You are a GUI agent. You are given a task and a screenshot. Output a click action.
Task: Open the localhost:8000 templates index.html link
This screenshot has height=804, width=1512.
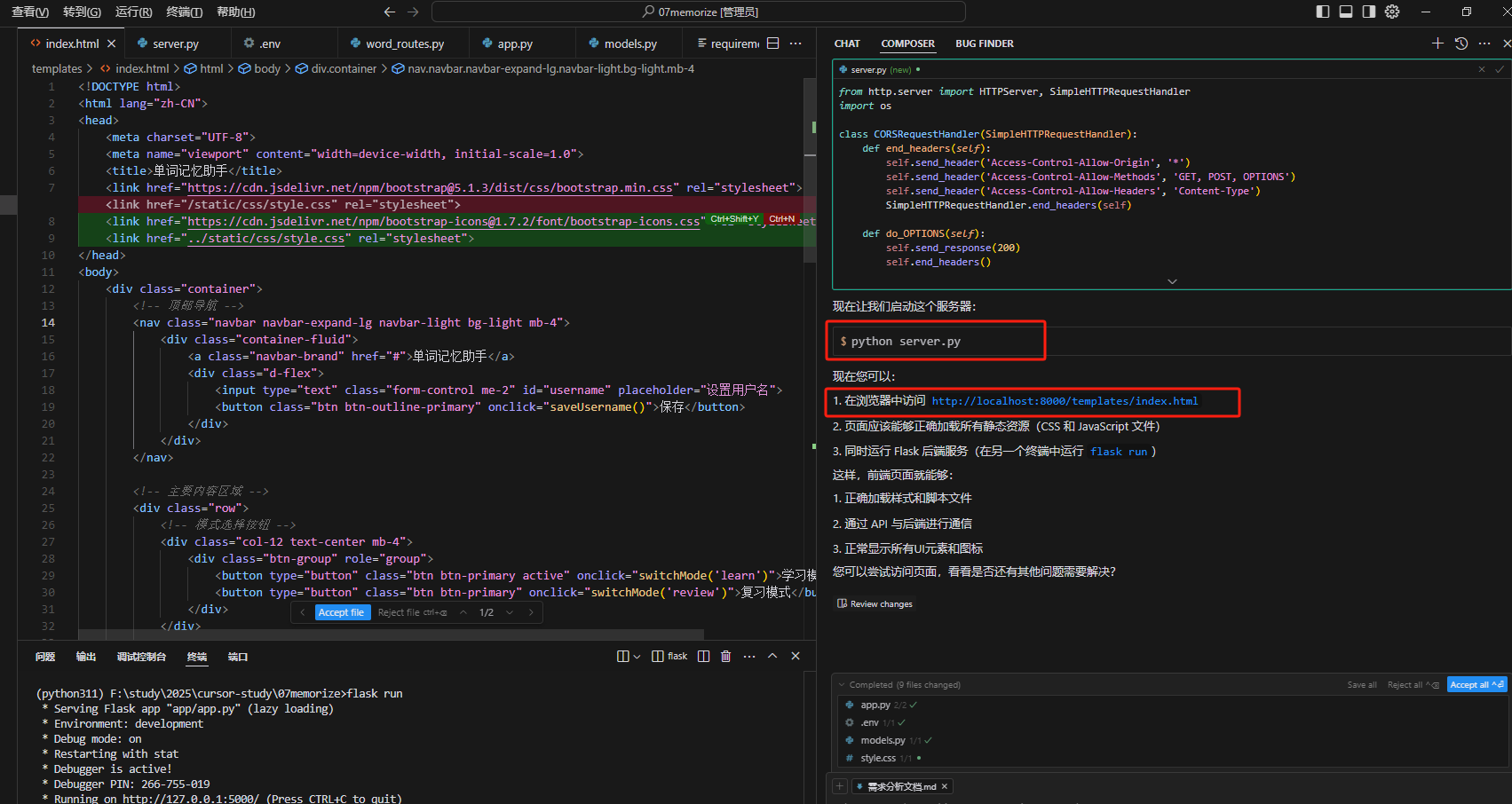[1065, 401]
